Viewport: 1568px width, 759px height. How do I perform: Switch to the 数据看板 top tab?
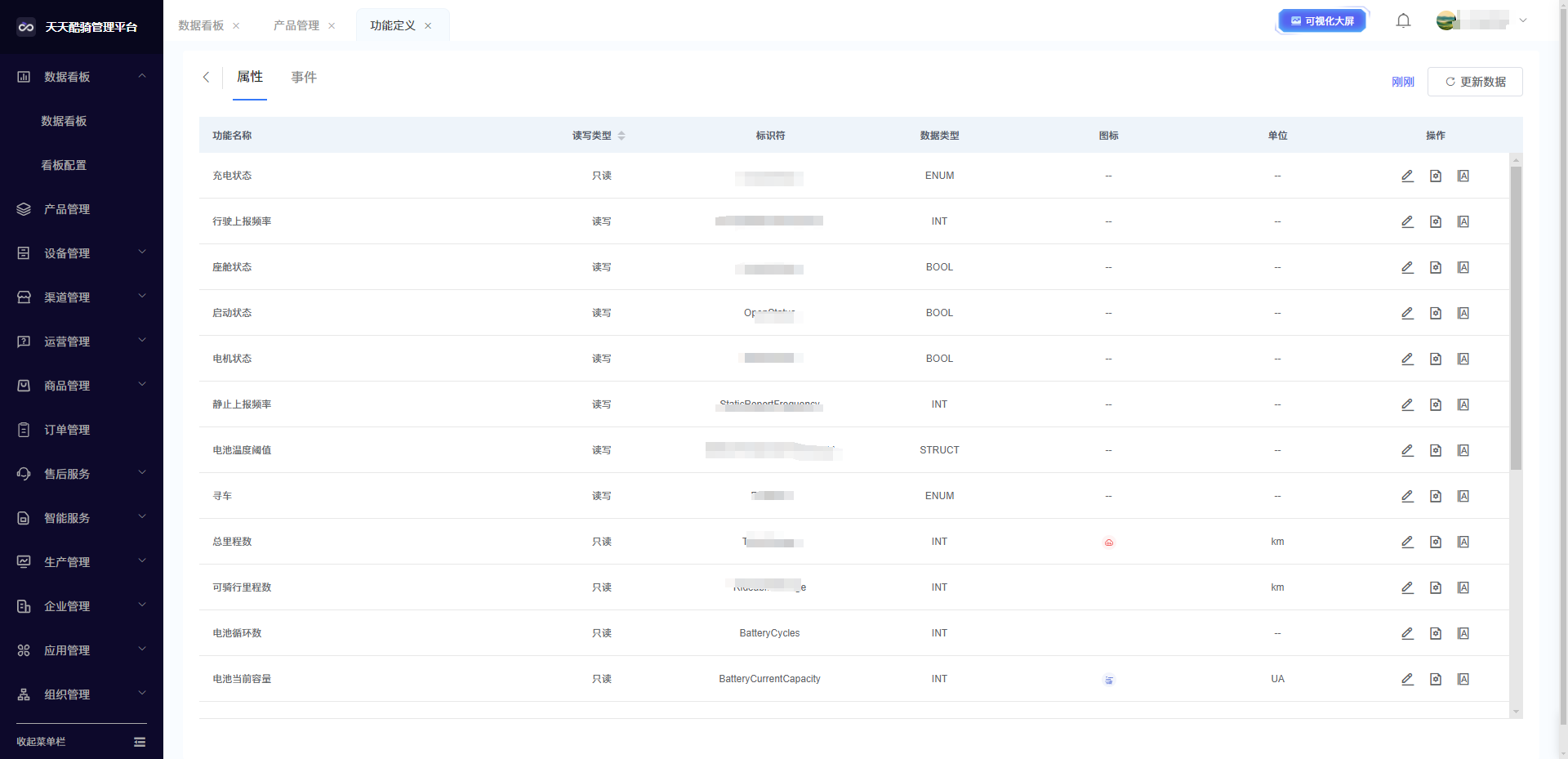coord(201,26)
